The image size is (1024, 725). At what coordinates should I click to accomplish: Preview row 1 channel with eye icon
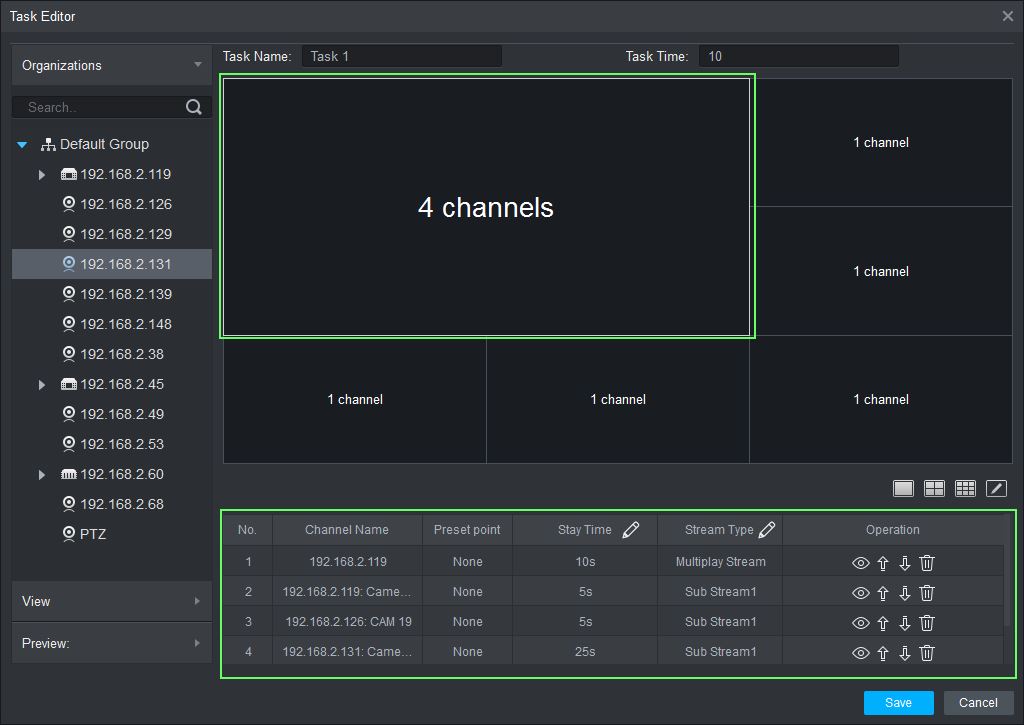point(861,562)
